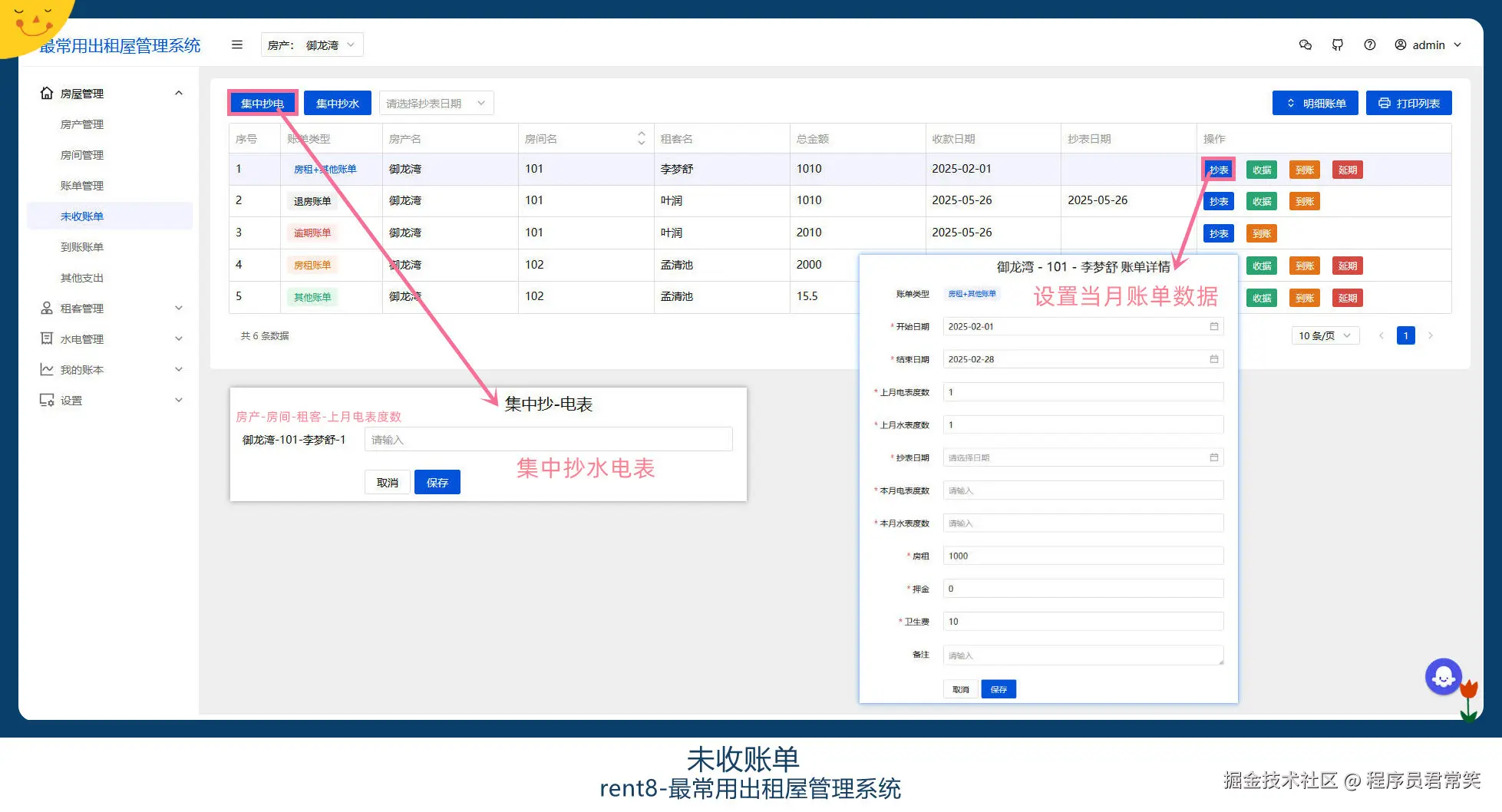Select page 1 in the pagination
The height and width of the screenshot is (812, 1502).
[x=1406, y=335]
